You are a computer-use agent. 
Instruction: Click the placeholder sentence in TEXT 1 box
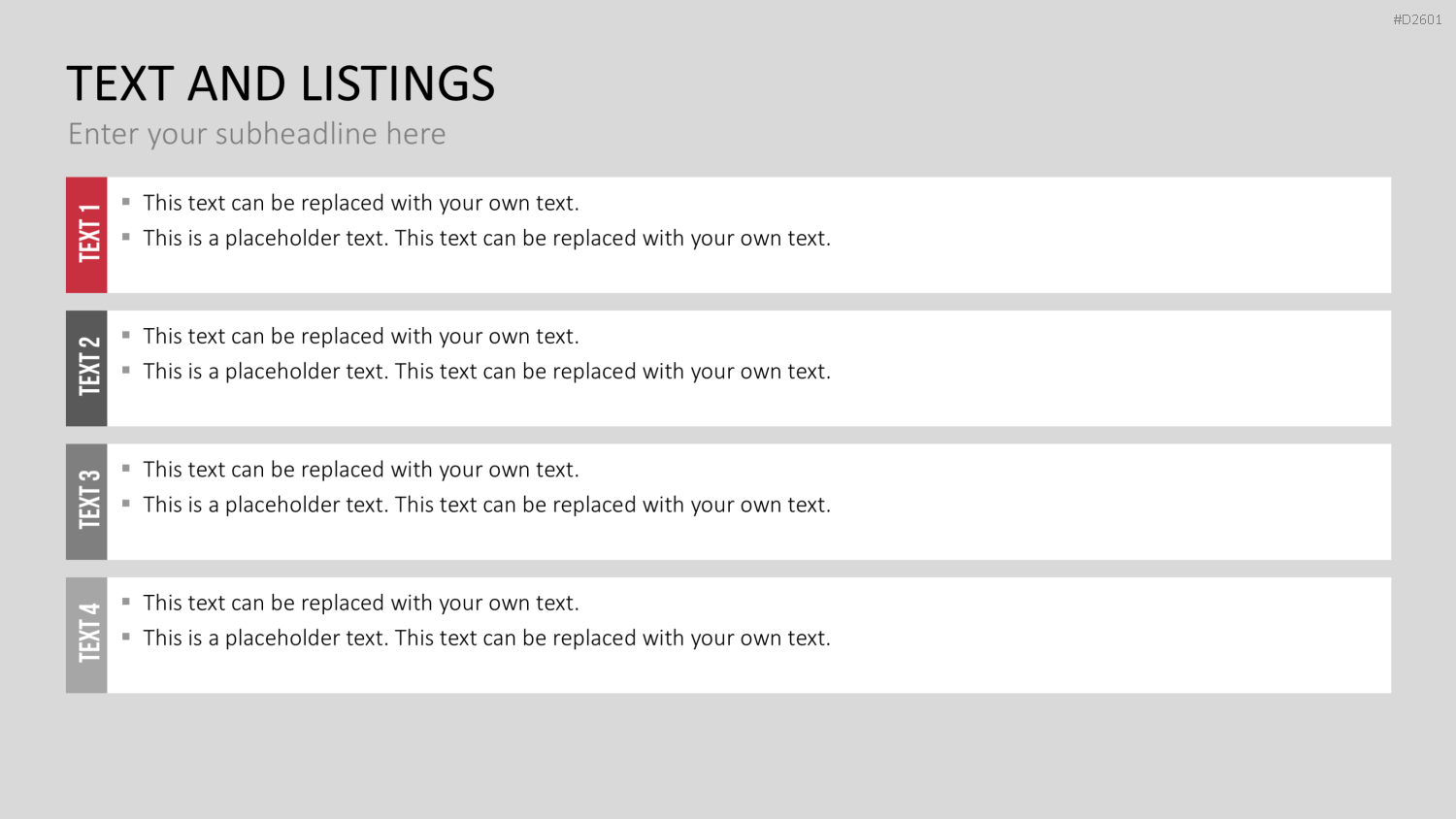point(487,239)
